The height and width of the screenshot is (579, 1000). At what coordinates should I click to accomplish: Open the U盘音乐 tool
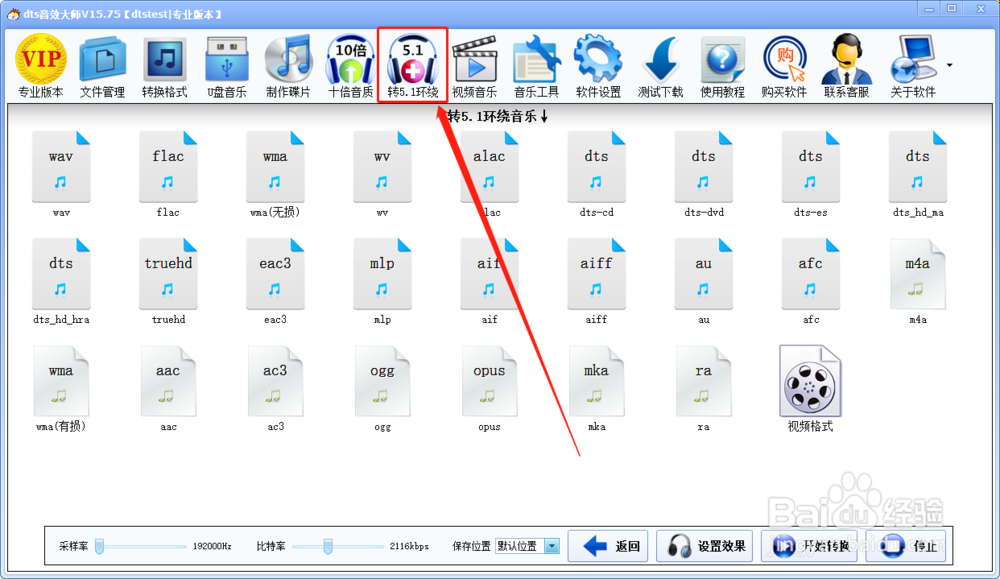click(x=226, y=66)
